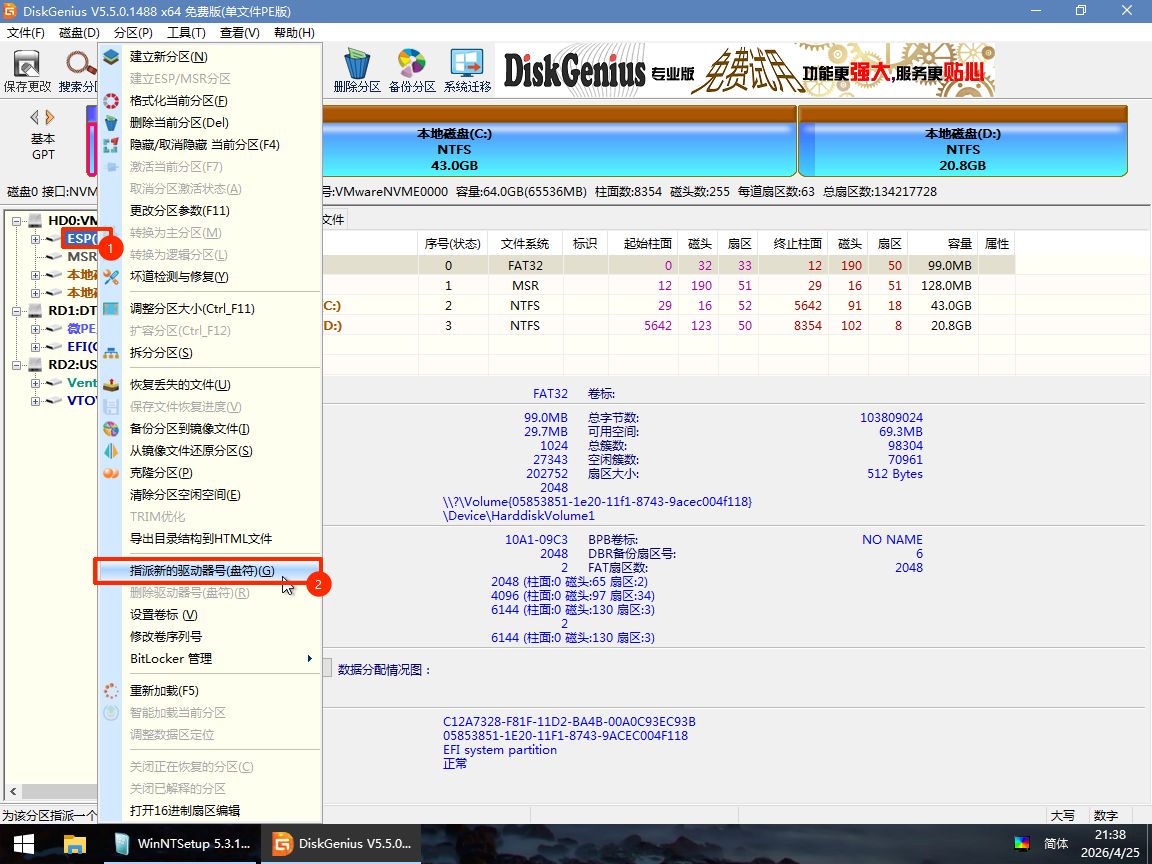This screenshot has height=864, width=1152.
Task: Click the 文件系统 column header
Action: click(525, 243)
